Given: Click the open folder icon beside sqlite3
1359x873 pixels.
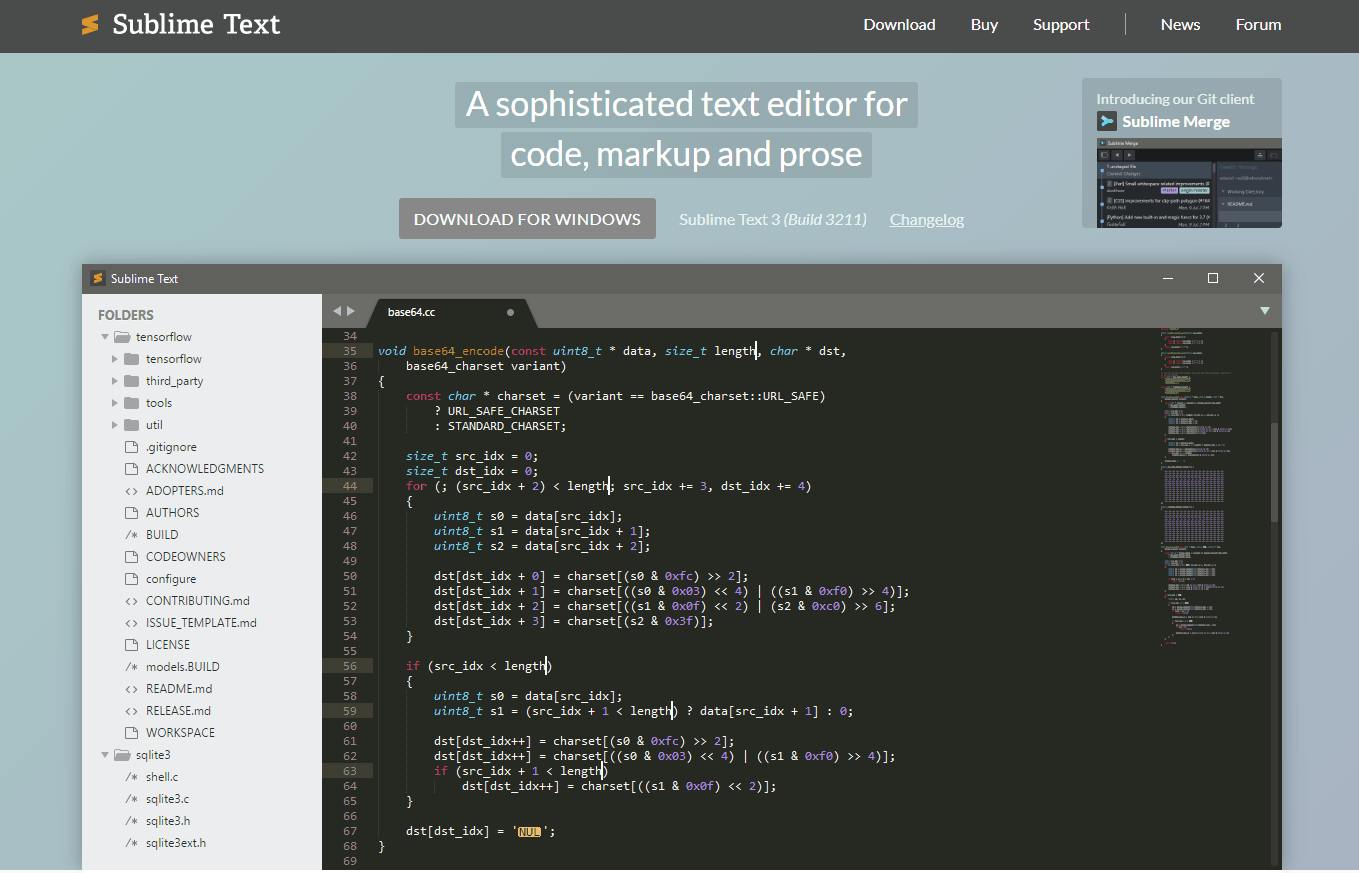Looking at the screenshot, I should [122, 755].
